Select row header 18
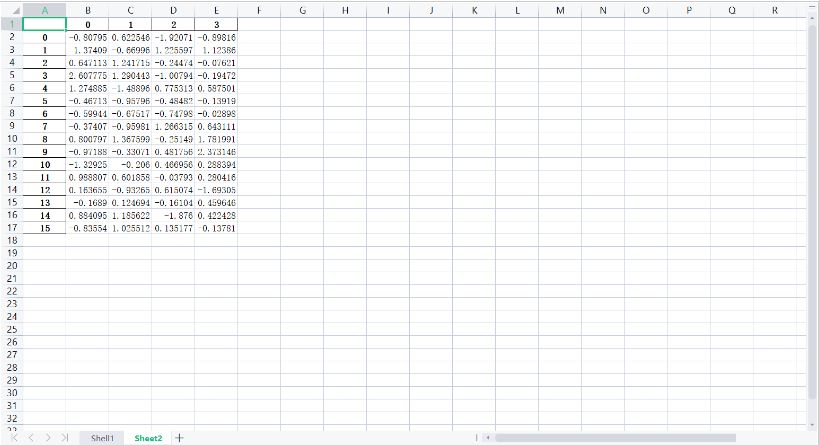Screen dimensions: 819x445 [11, 240]
